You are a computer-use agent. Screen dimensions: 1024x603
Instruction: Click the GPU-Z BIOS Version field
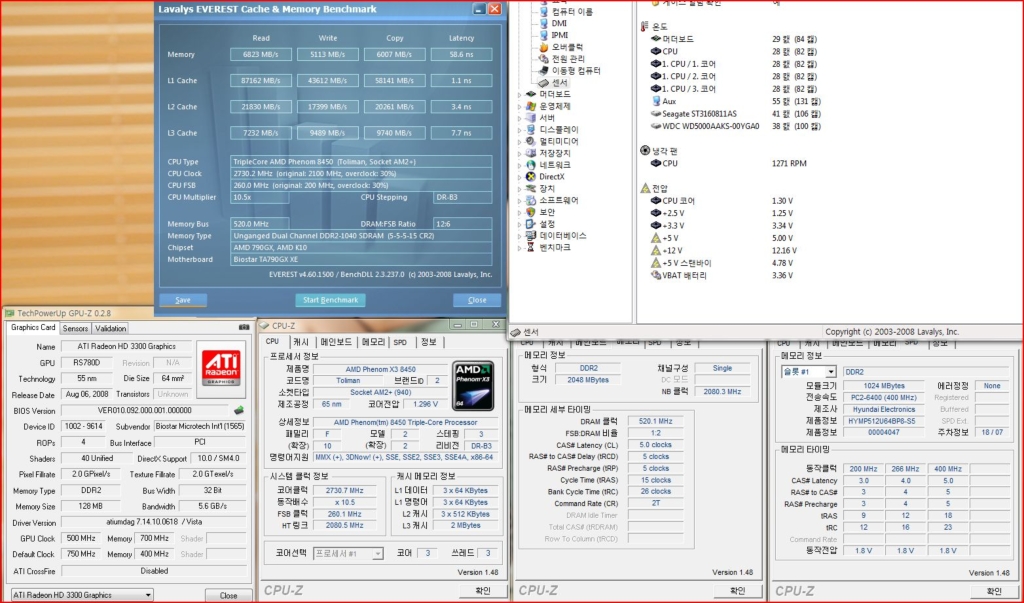(146, 411)
